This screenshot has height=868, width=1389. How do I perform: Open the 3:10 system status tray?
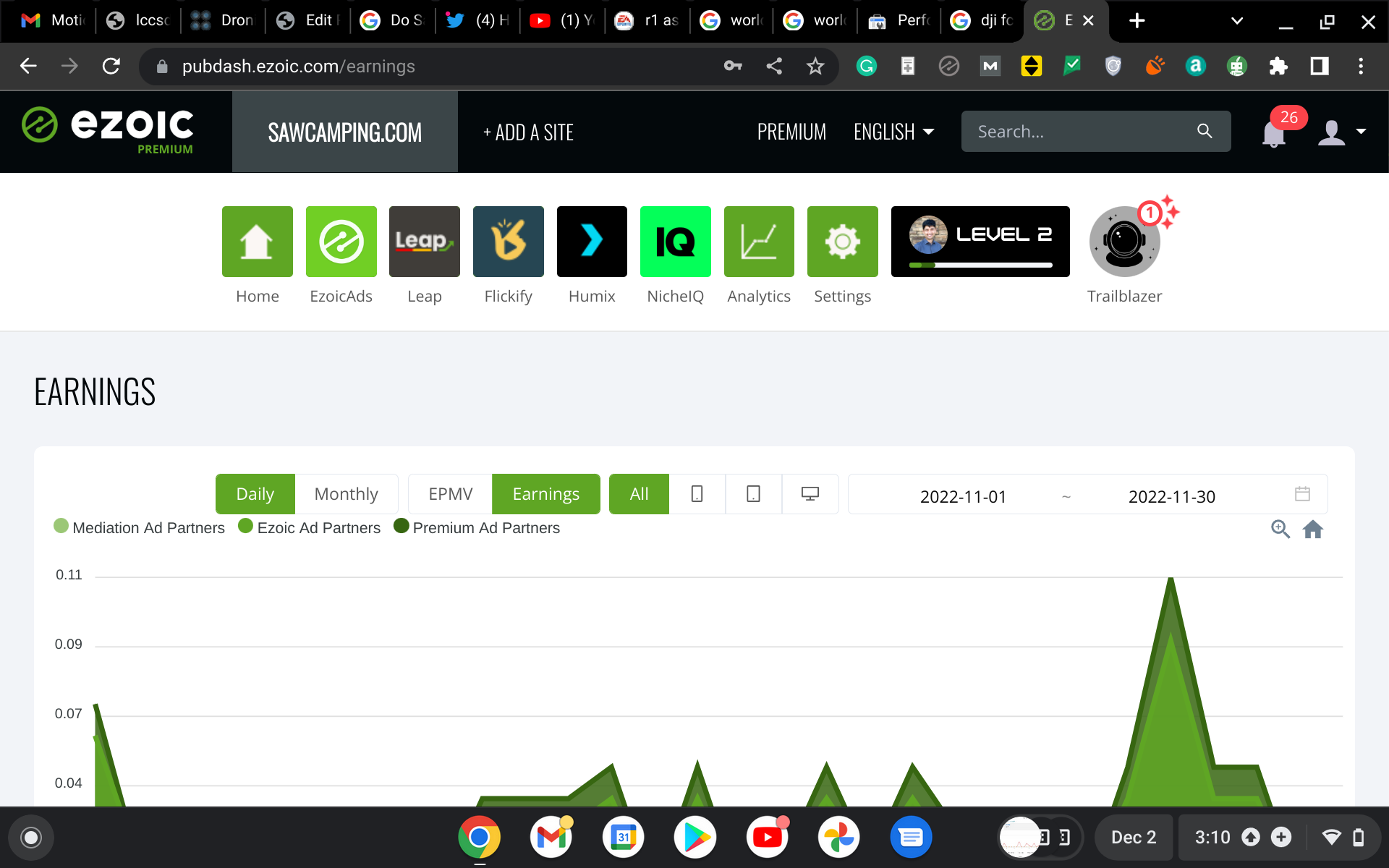(1279, 837)
